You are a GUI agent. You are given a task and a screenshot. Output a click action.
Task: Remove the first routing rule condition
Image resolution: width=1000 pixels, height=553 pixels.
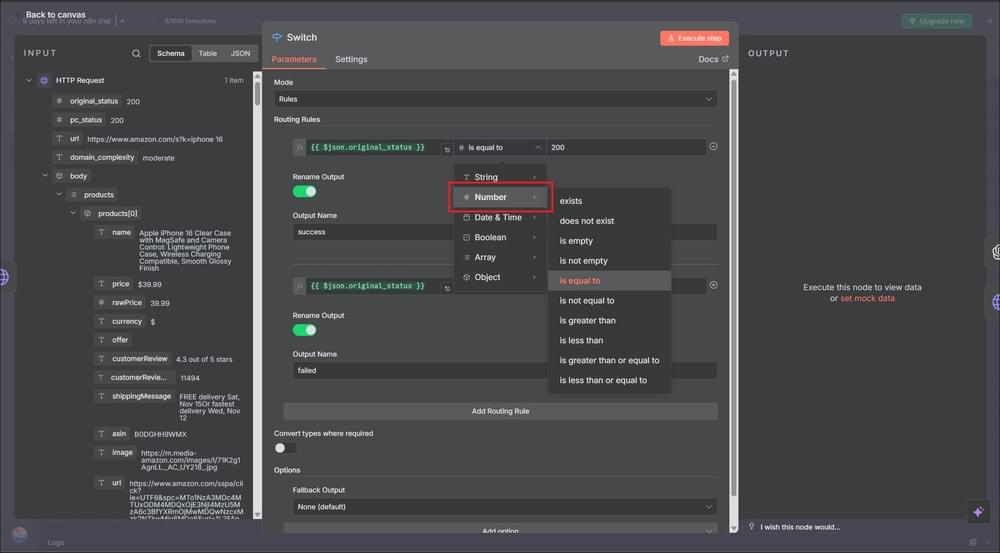713,147
